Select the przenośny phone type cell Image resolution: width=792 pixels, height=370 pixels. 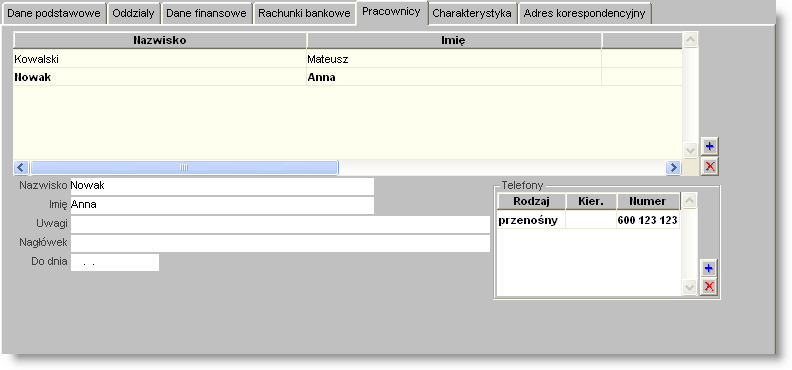tap(531, 220)
